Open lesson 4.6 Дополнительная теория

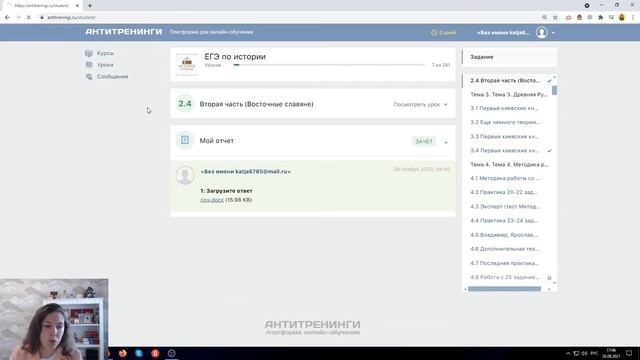[504, 249]
